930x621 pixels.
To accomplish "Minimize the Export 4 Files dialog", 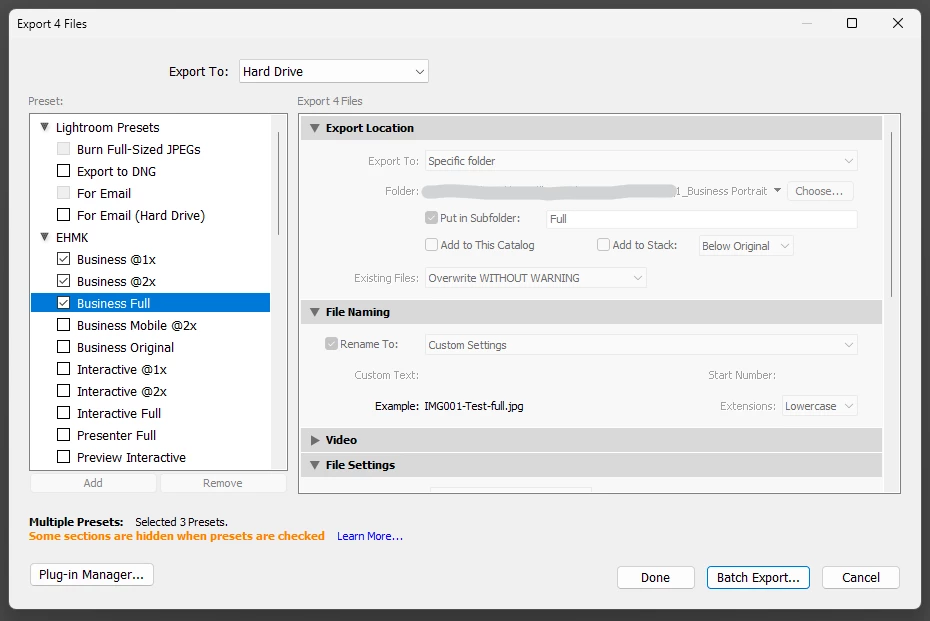I will coord(807,23).
